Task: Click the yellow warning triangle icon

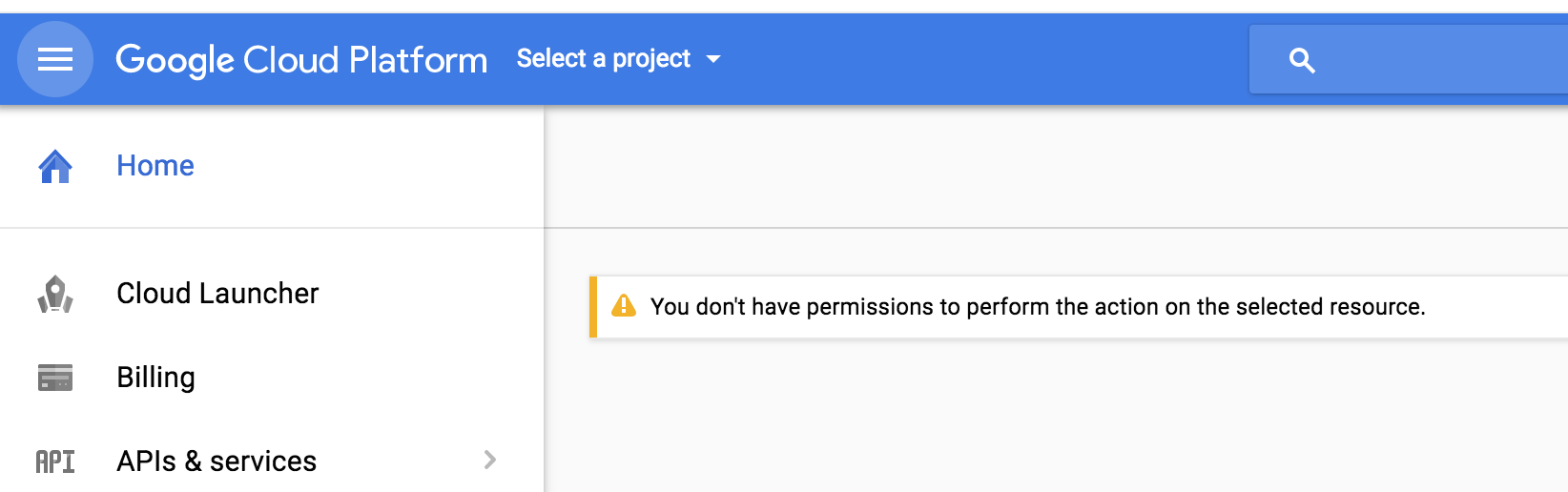Action: (624, 306)
